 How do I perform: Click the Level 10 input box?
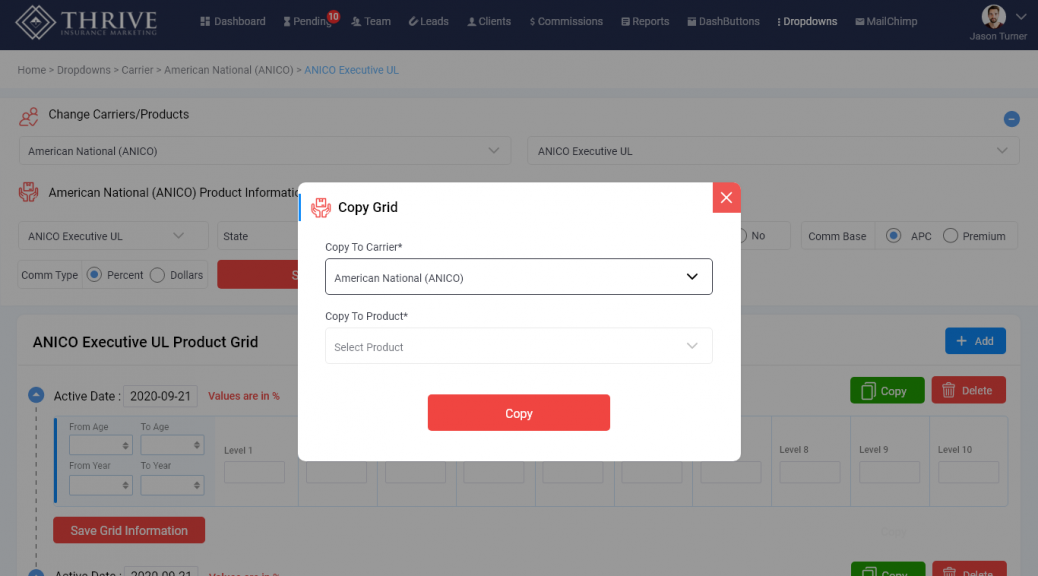click(x=968, y=472)
